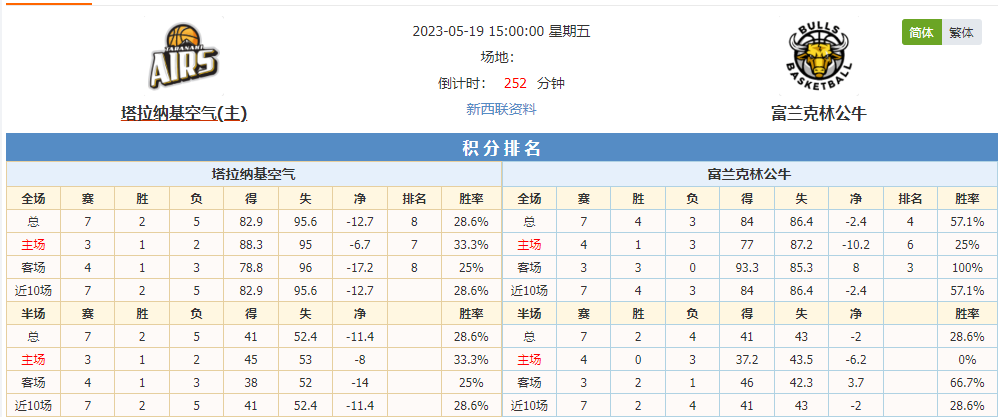Screen dimensions: 1001x417
Task: Click the Bulls full-court 客场 row label
Action: pos(529,268)
